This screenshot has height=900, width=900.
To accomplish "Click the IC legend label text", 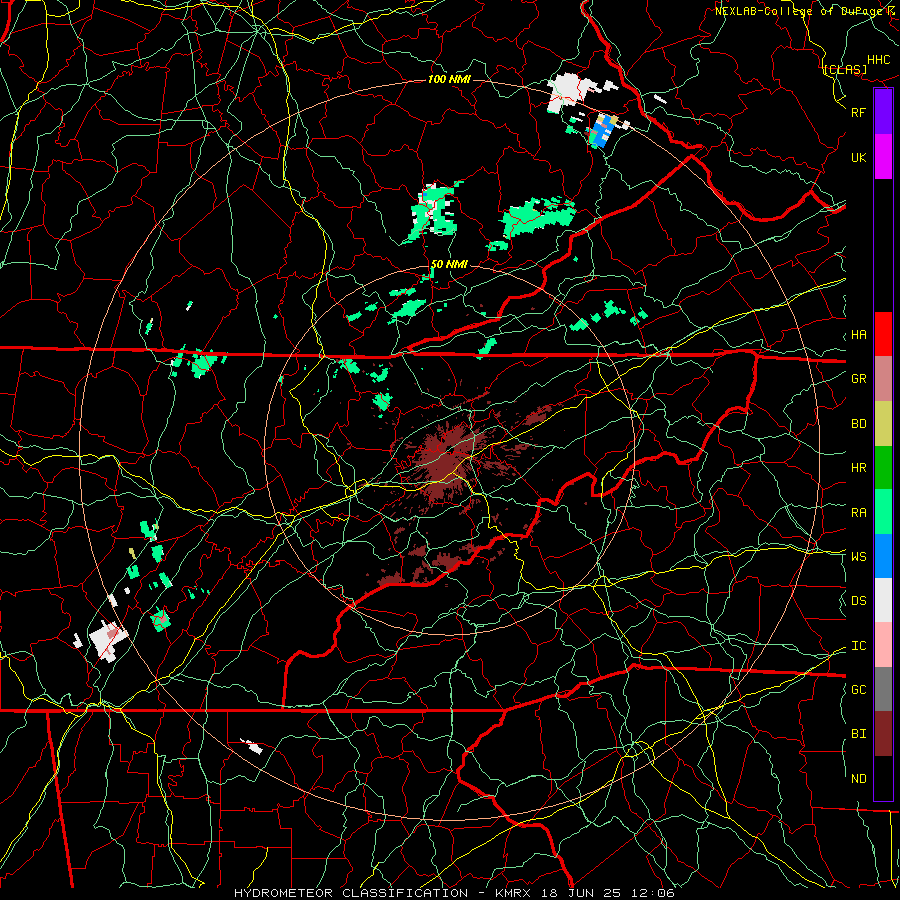I will (859, 646).
